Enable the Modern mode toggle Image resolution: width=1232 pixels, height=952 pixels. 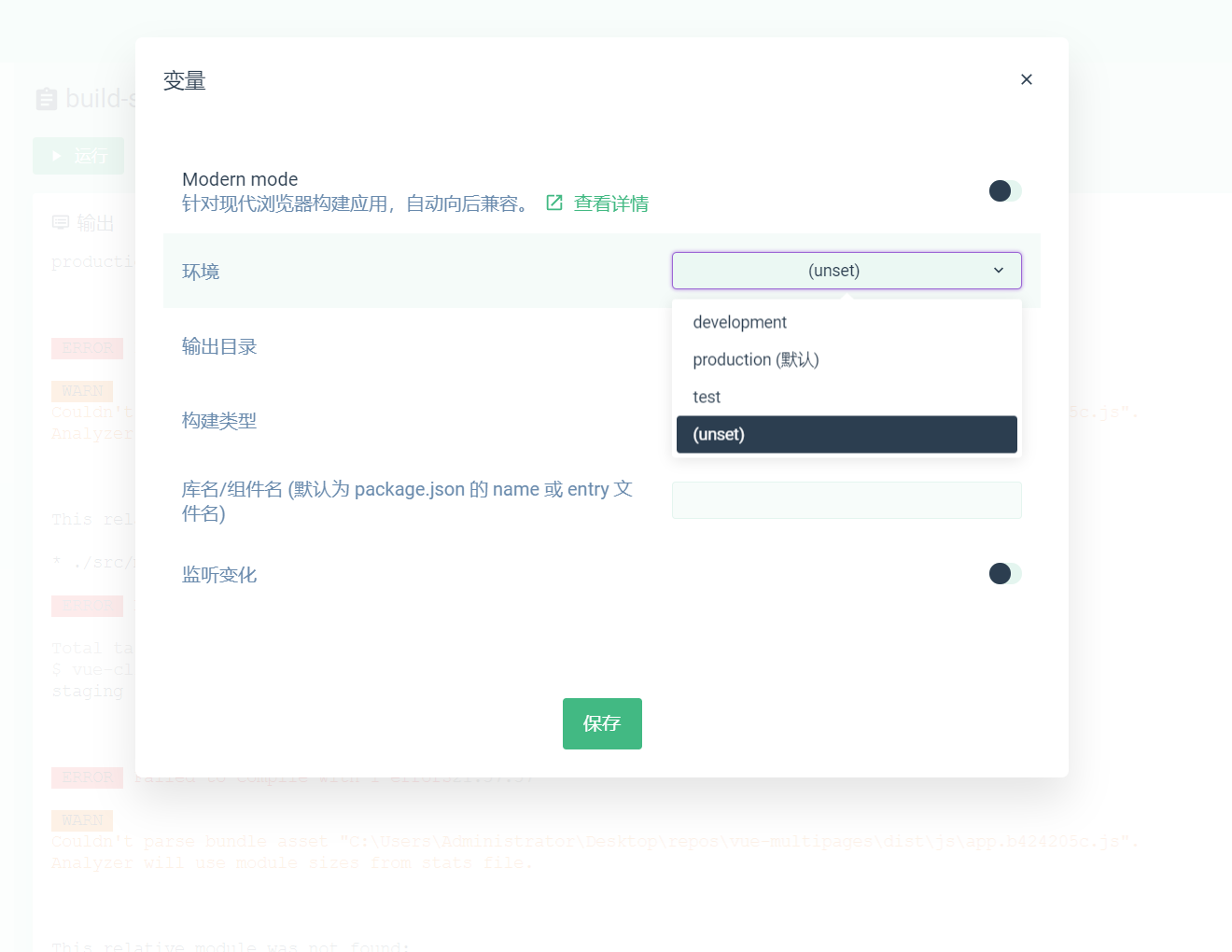1004,190
